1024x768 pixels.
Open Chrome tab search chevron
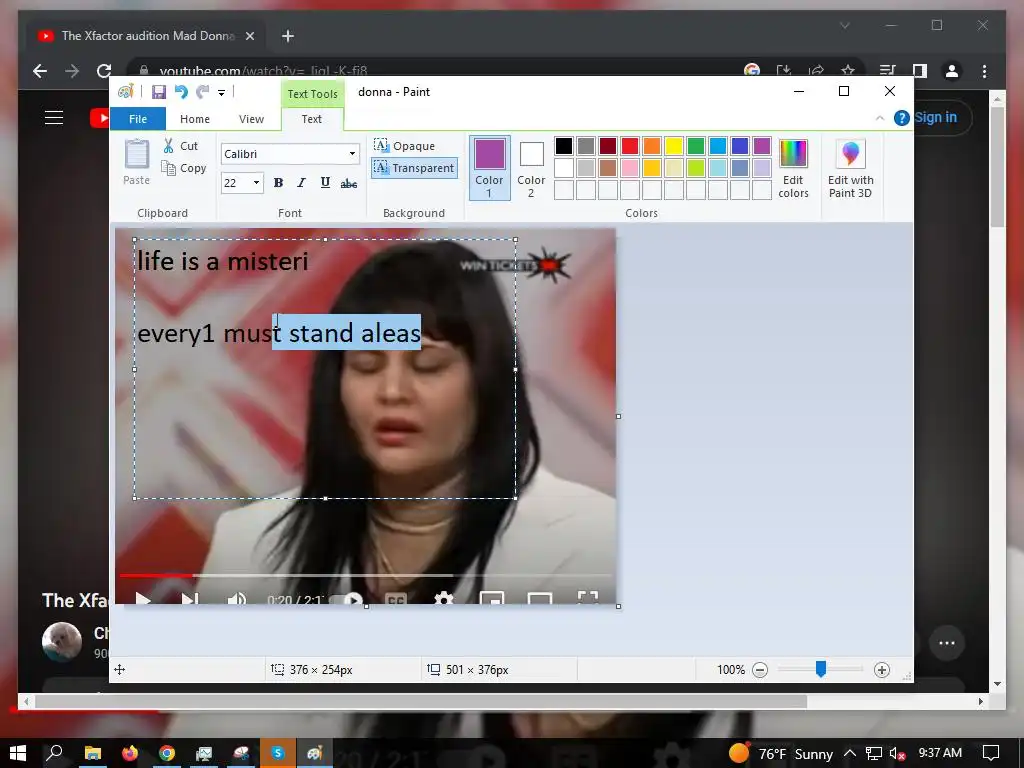[x=844, y=25]
